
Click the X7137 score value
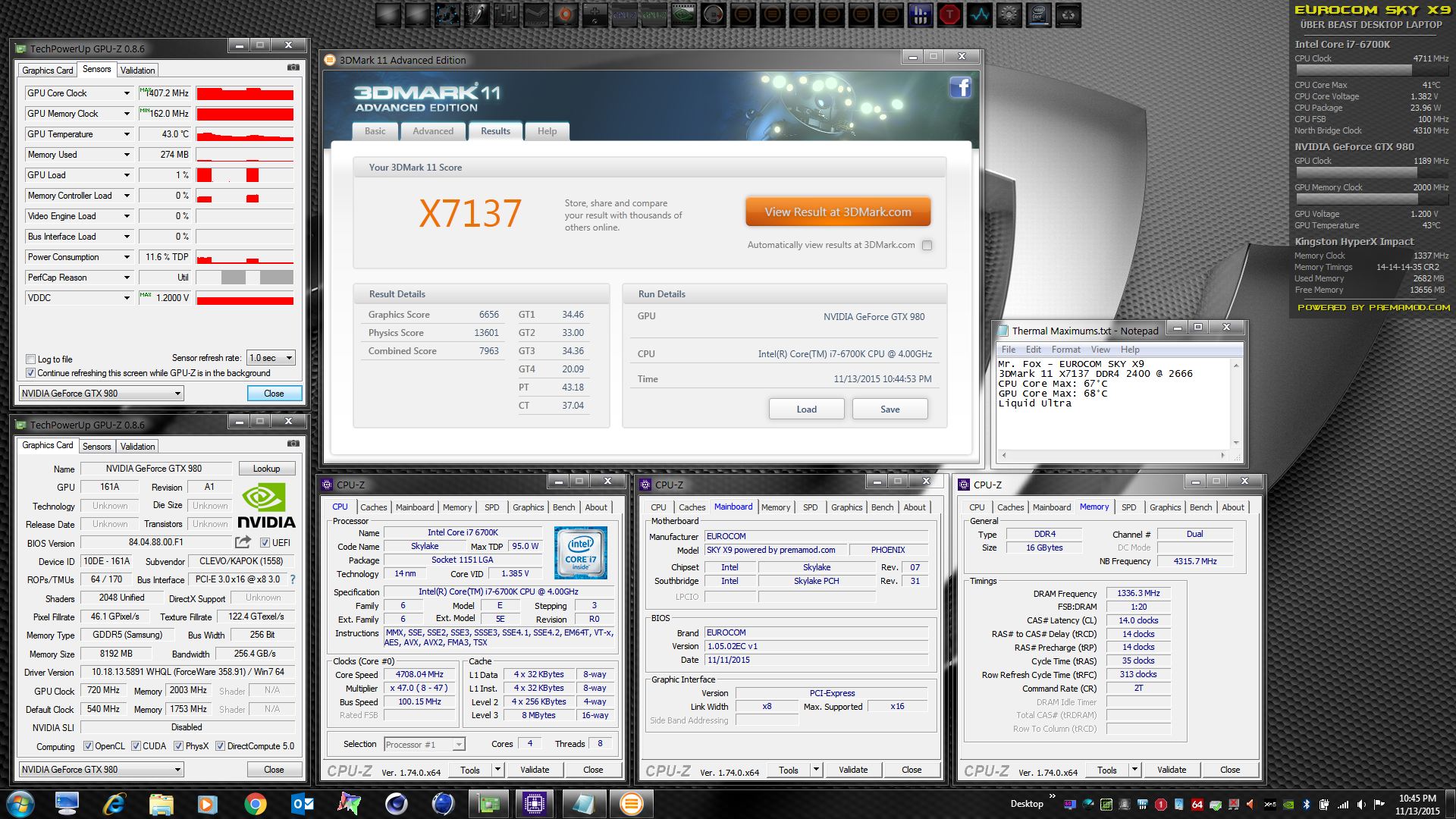pos(470,213)
